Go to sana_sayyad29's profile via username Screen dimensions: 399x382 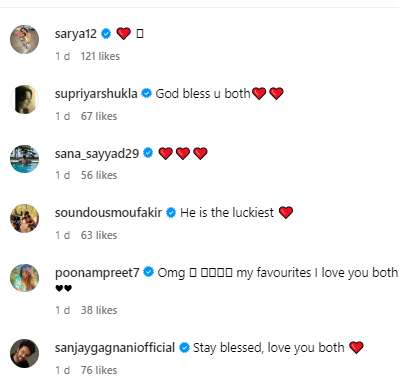(97, 153)
